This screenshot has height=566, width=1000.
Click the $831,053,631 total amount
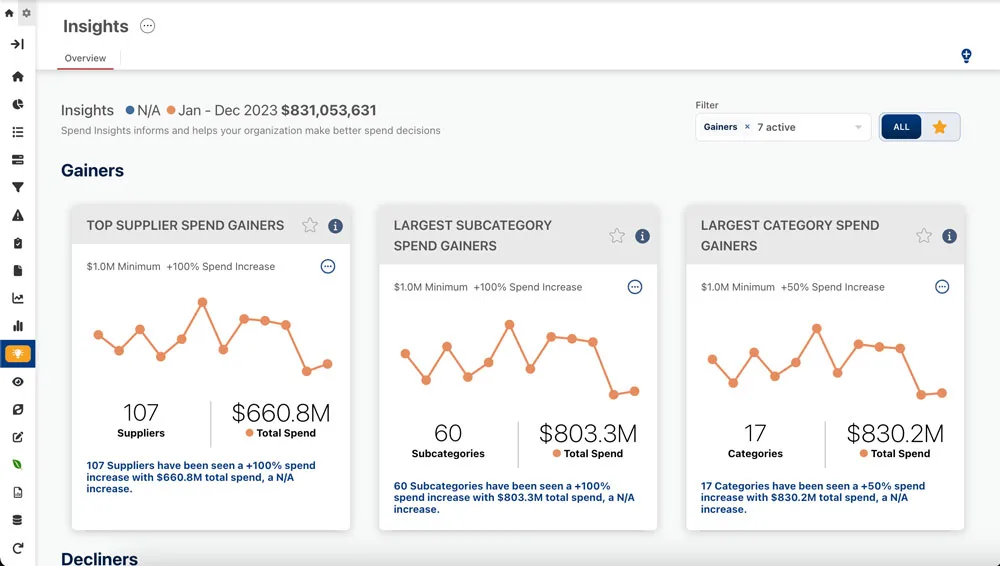pyautogui.click(x=328, y=110)
